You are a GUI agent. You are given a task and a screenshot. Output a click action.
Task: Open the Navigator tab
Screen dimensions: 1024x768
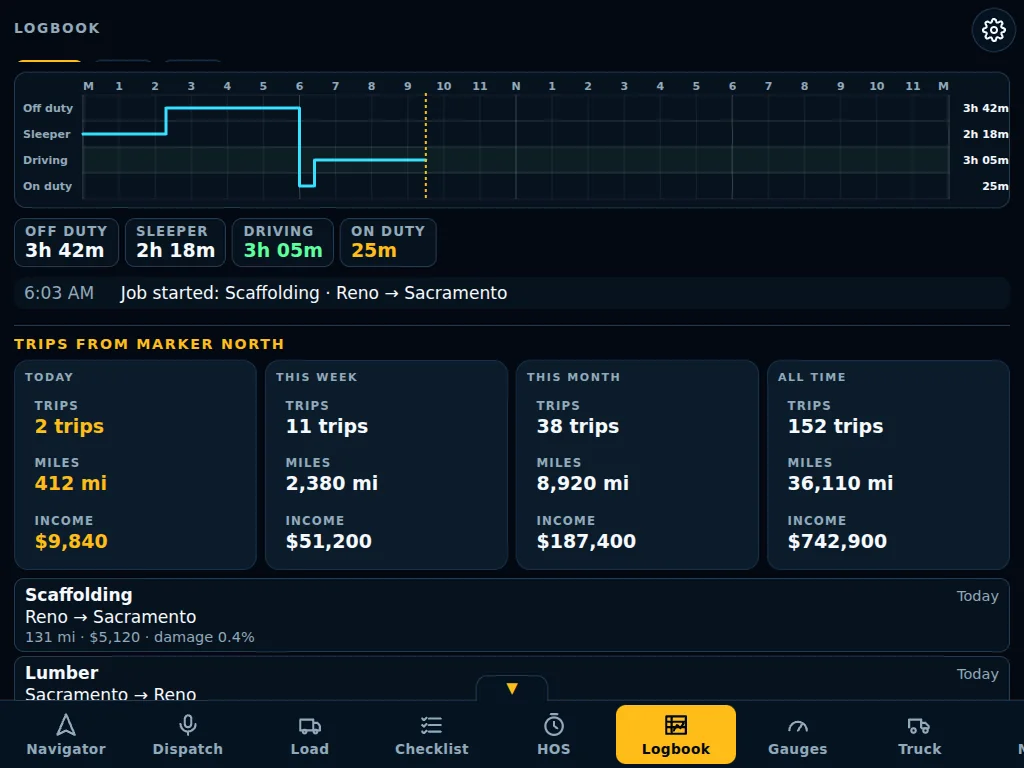click(x=66, y=734)
